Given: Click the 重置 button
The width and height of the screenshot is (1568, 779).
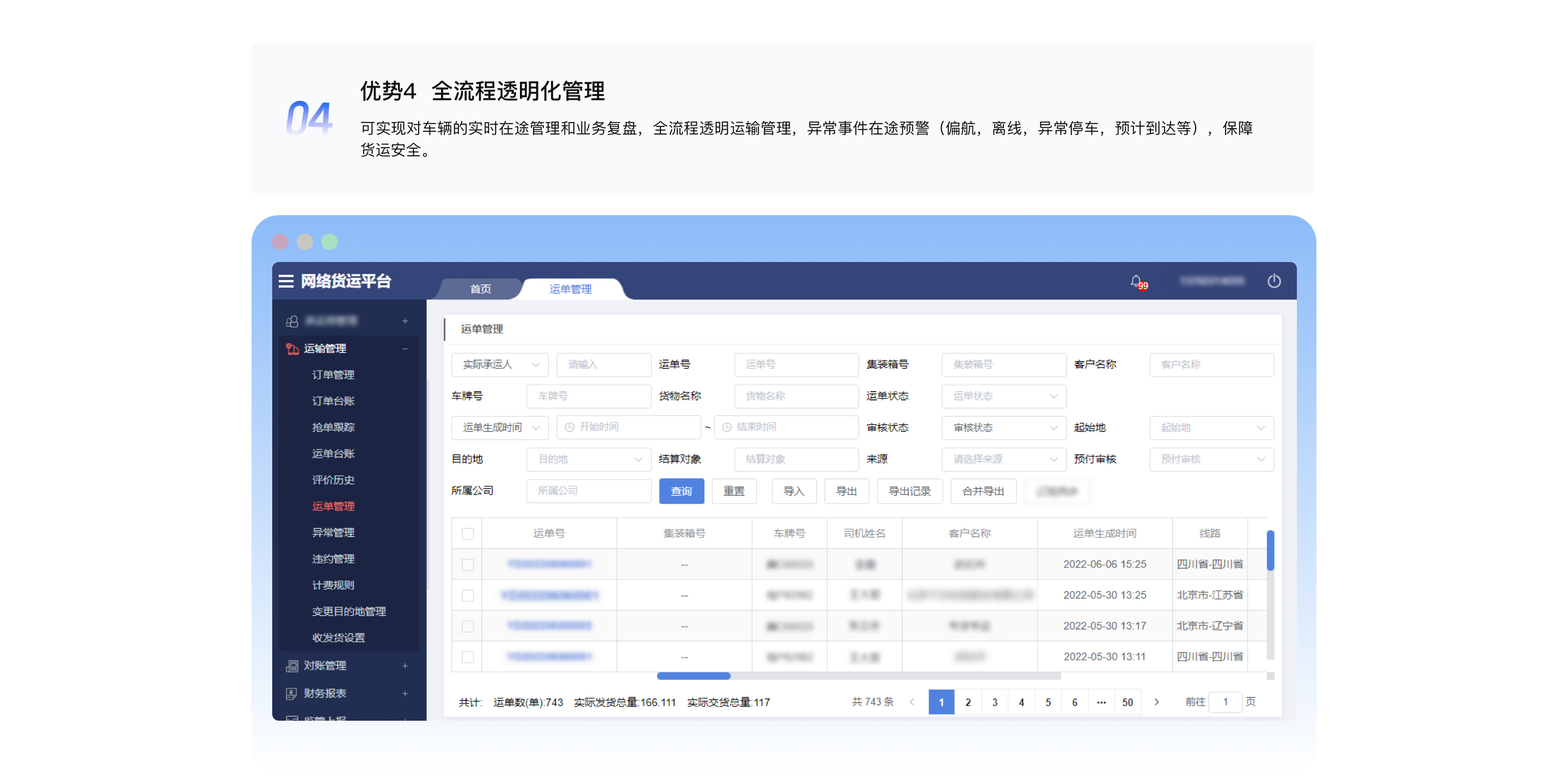Looking at the screenshot, I should 734,491.
